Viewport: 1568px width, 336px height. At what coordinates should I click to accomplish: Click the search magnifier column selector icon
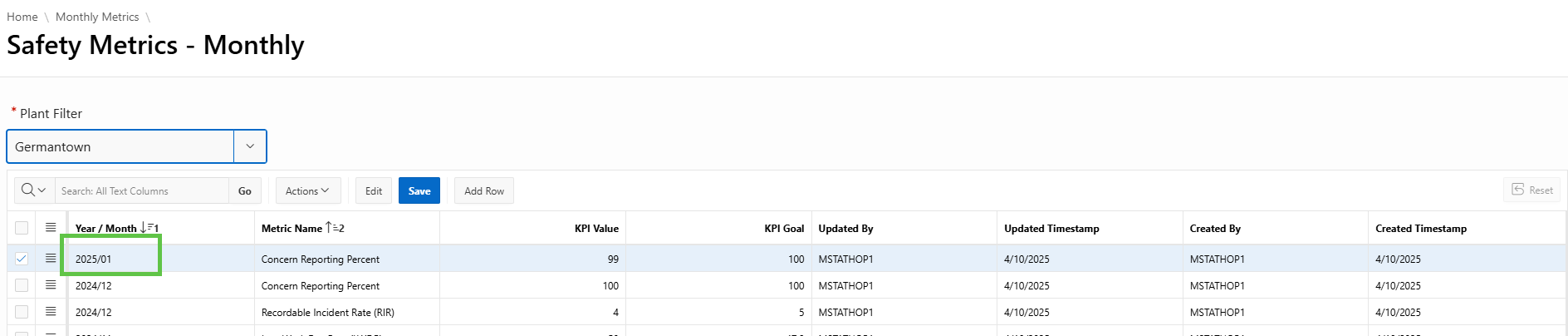click(x=33, y=190)
